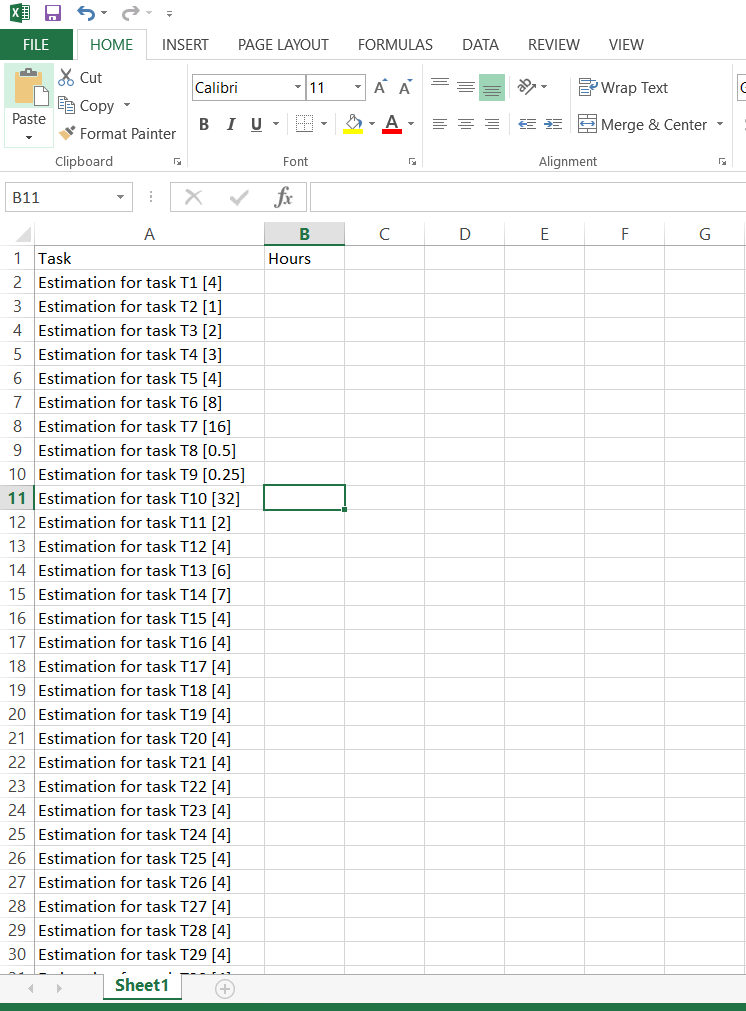Click the Name Box showing B11

[x=58, y=197]
